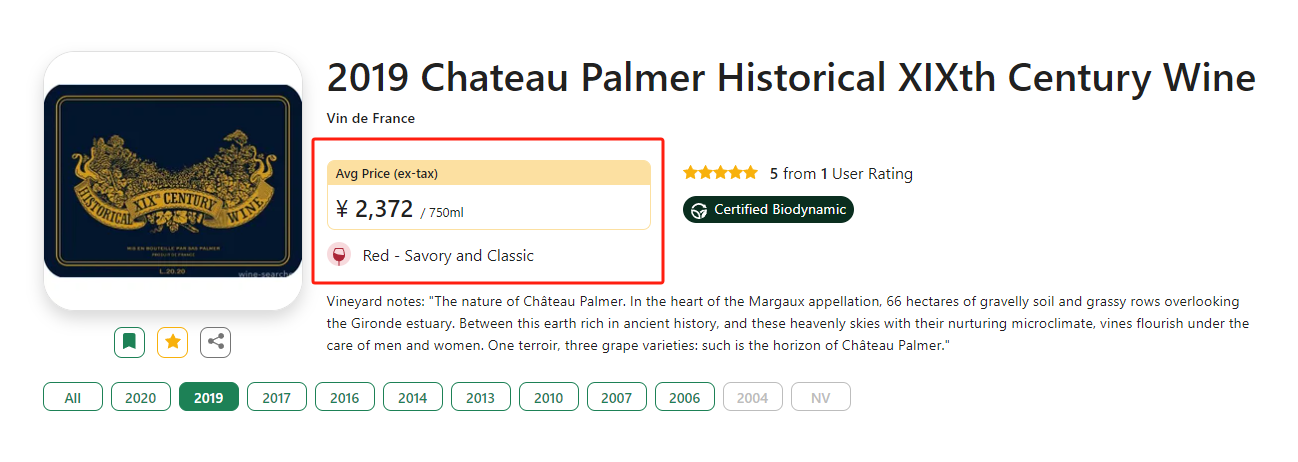Click the Certified Biodynamic leaf icon
The height and width of the screenshot is (462, 1298).
(x=700, y=210)
